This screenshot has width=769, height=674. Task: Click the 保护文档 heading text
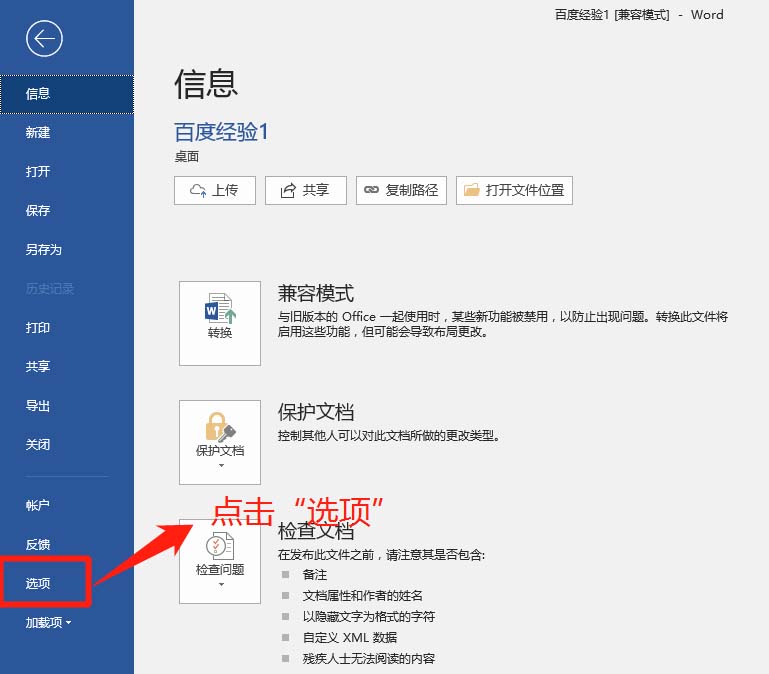tap(316, 412)
